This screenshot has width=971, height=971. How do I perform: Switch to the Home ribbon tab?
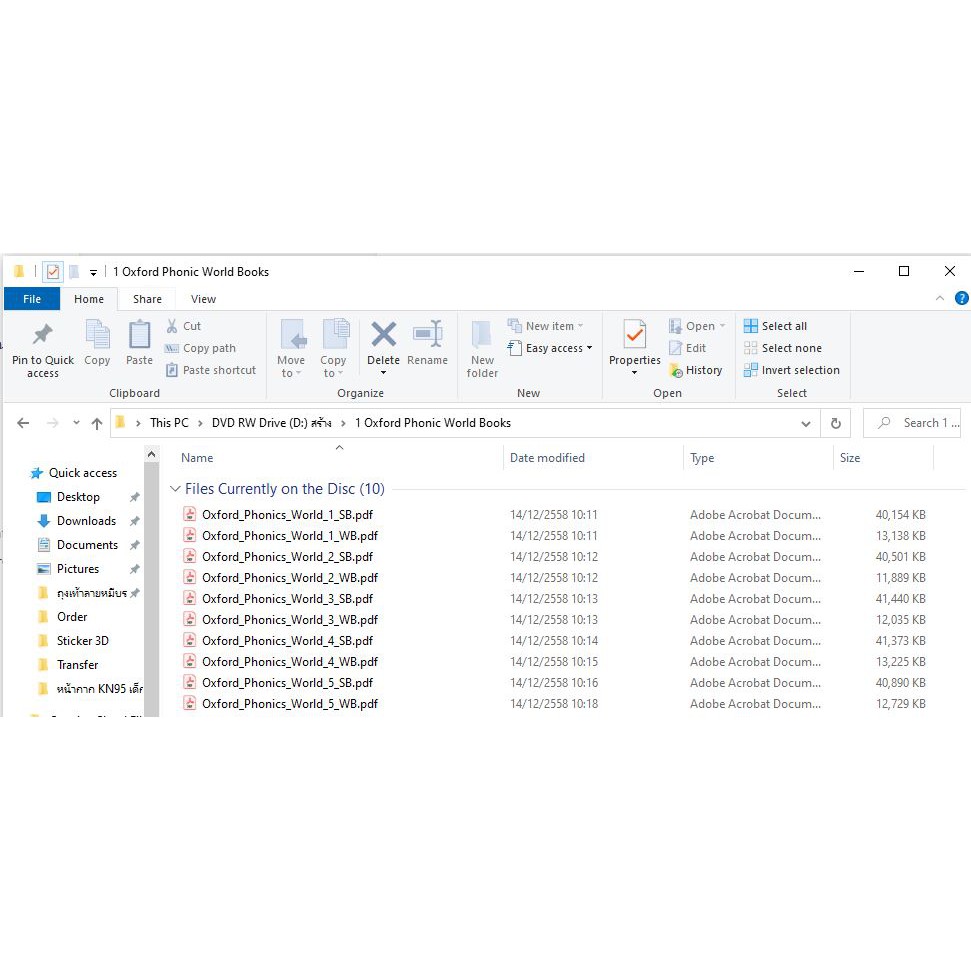click(89, 299)
